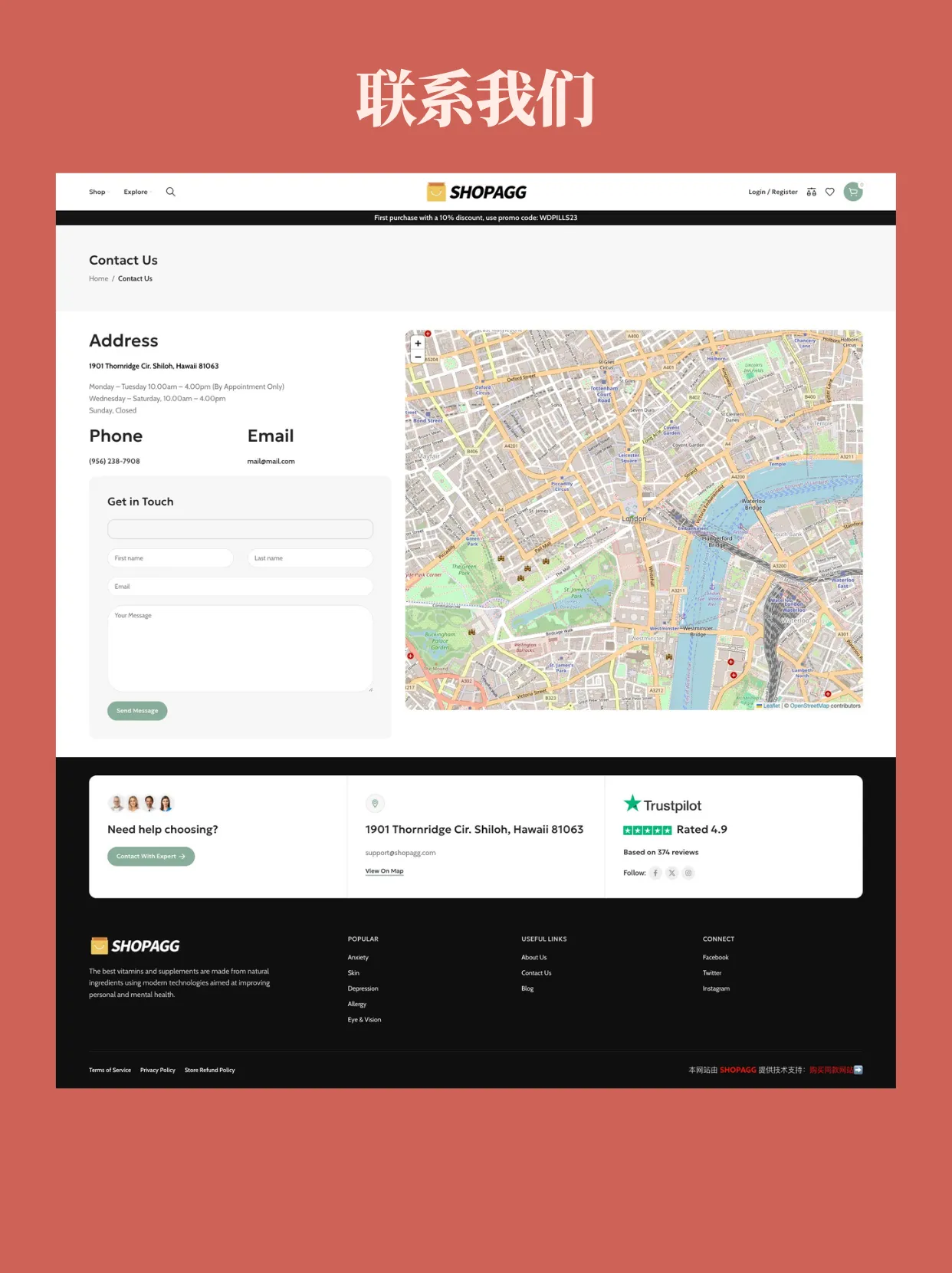Open Allergy category link

pyautogui.click(x=357, y=1005)
